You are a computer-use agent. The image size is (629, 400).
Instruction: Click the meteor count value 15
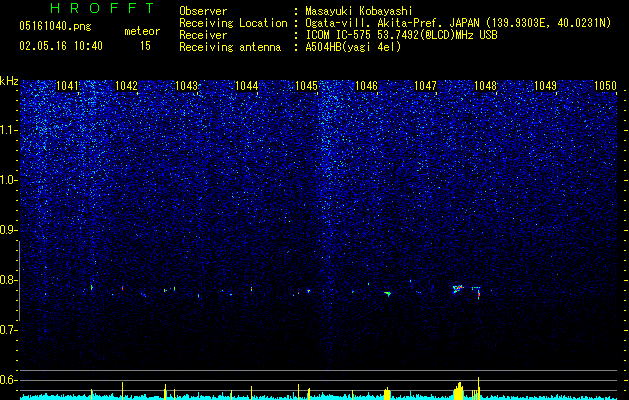[145, 46]
